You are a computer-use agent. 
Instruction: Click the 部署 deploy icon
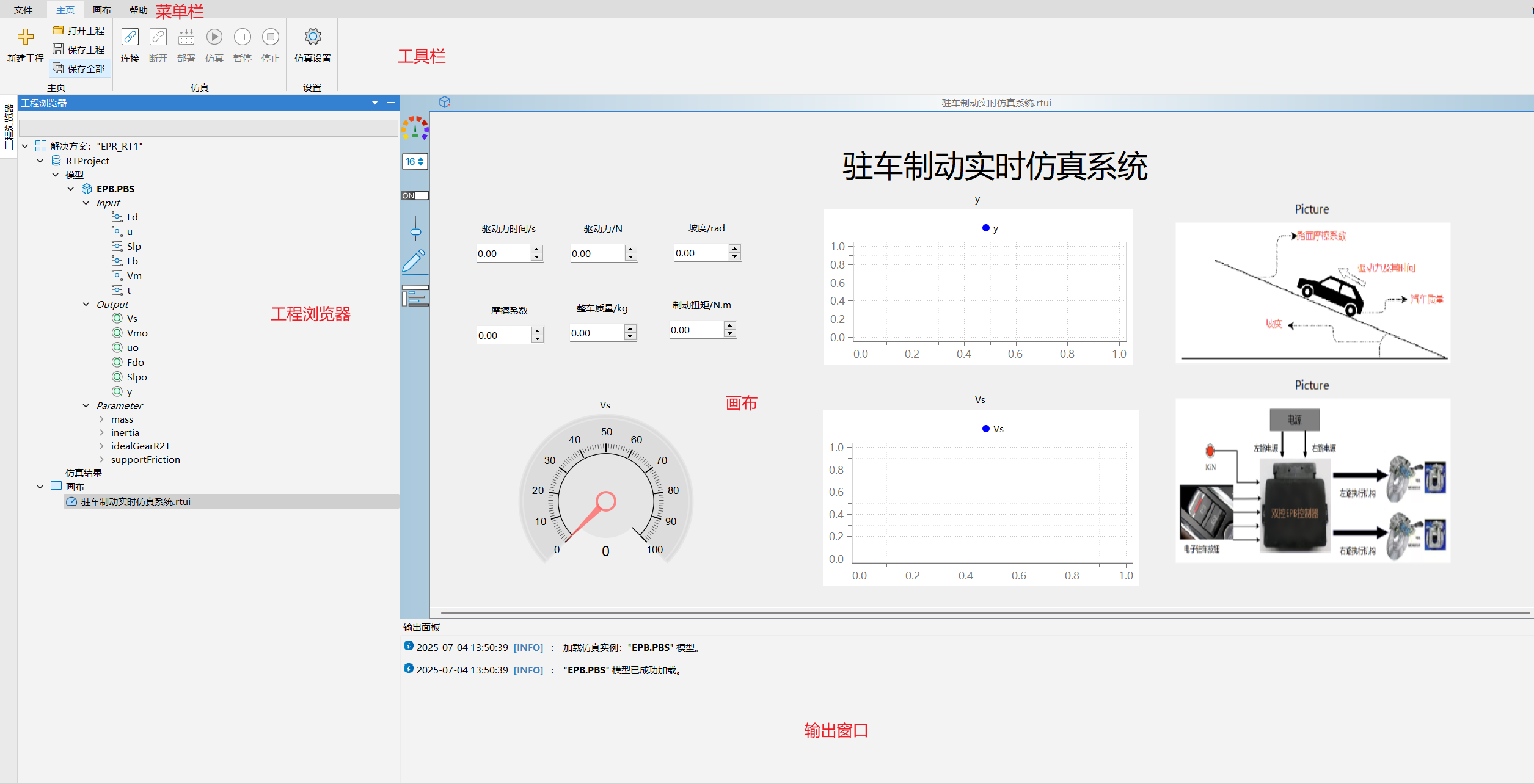tap(186, 37)
